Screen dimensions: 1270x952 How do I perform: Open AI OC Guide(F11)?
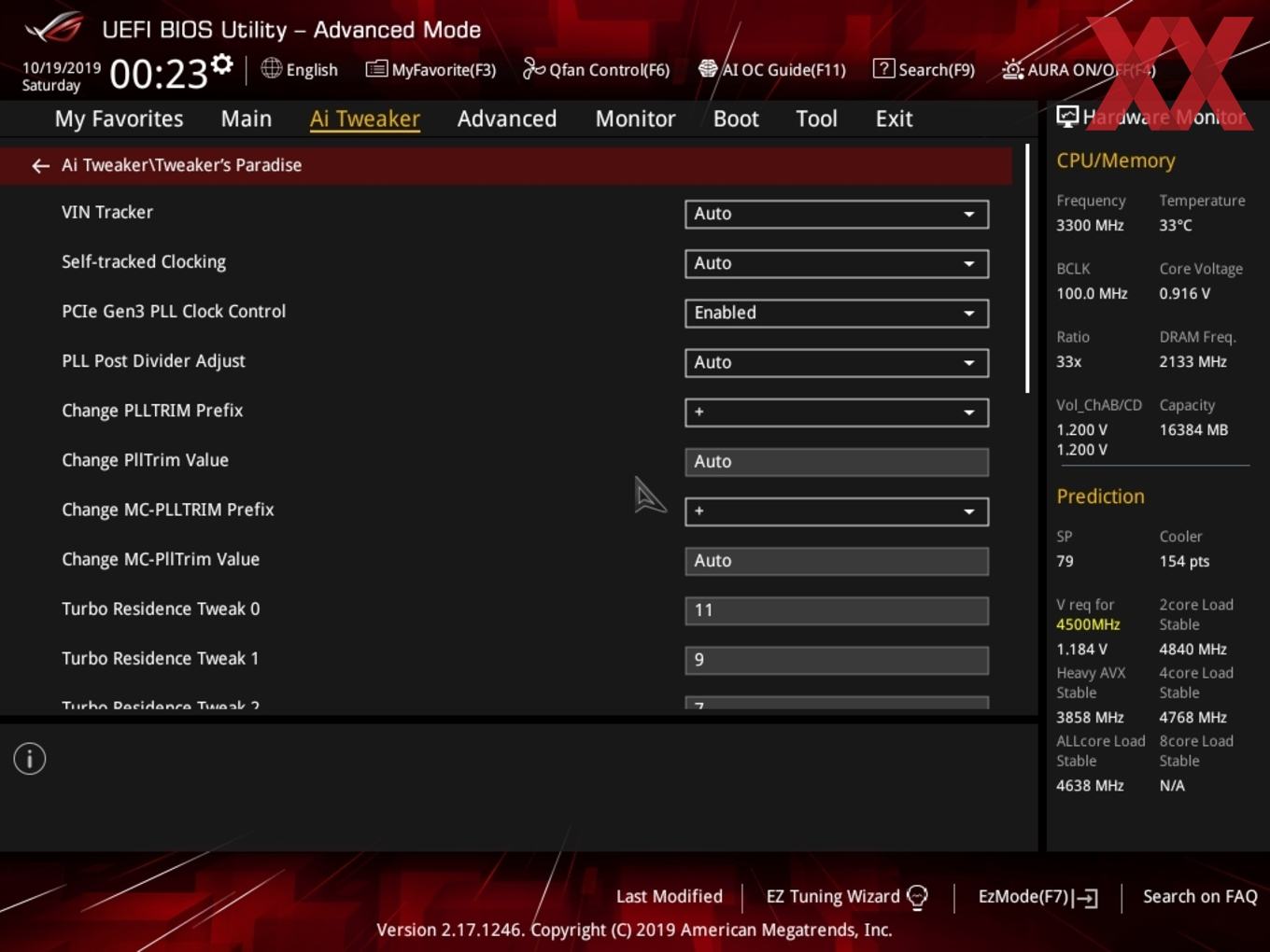[771, 69]
